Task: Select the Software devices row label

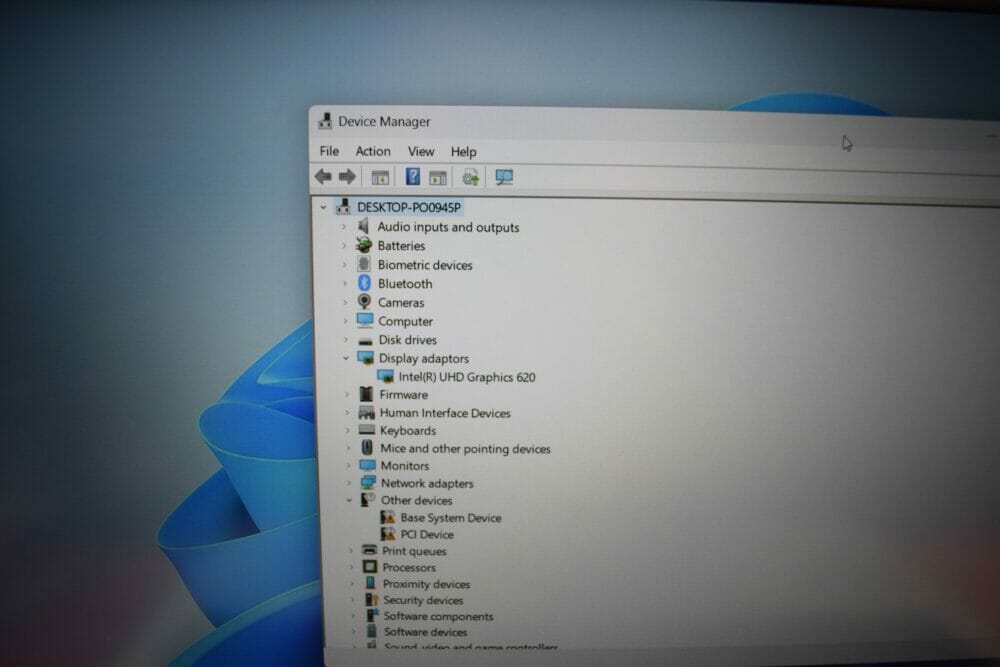Action: (425, 632)
